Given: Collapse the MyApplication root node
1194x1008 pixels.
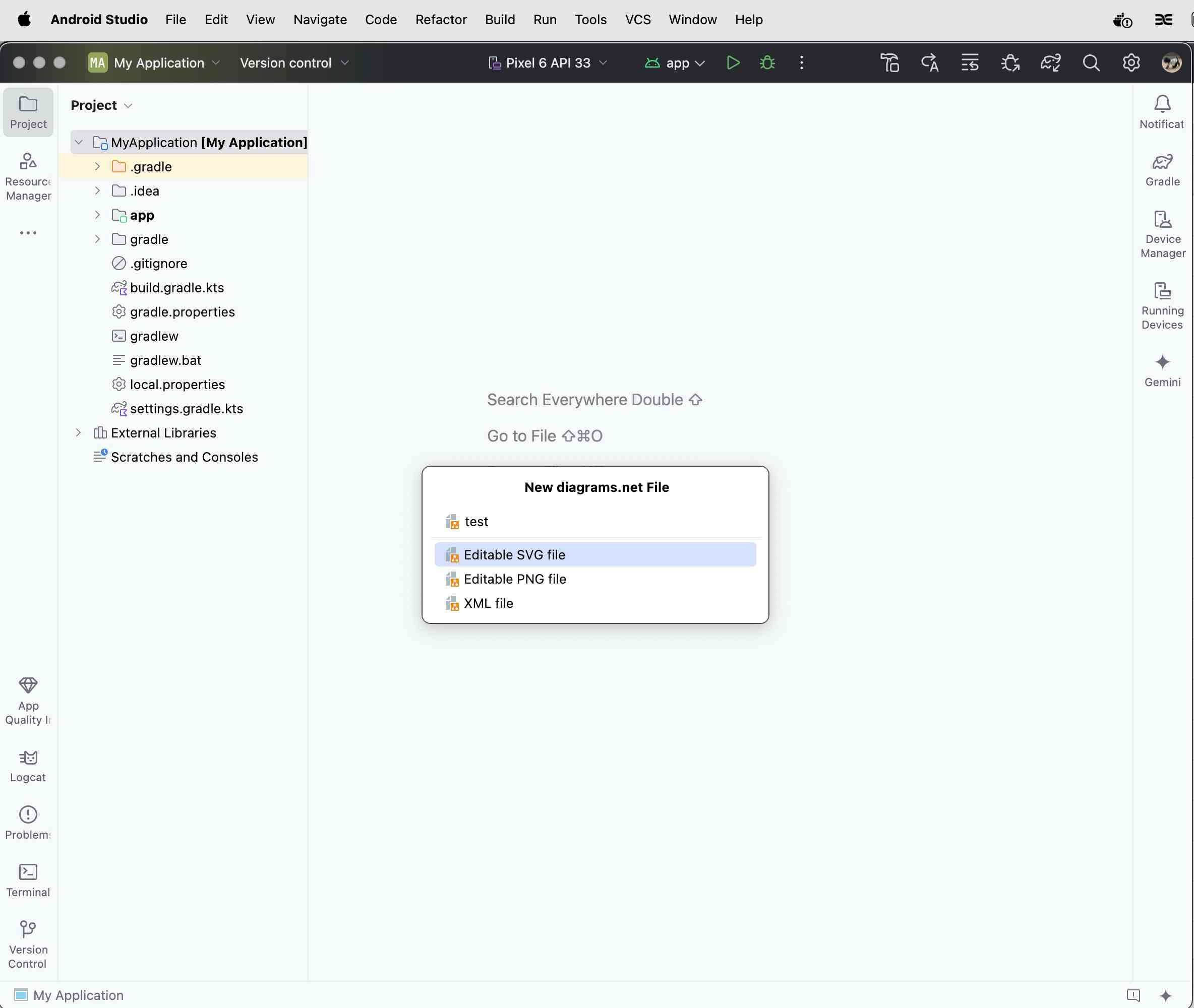Looking at the screenshot, I should tap(79, 142).
